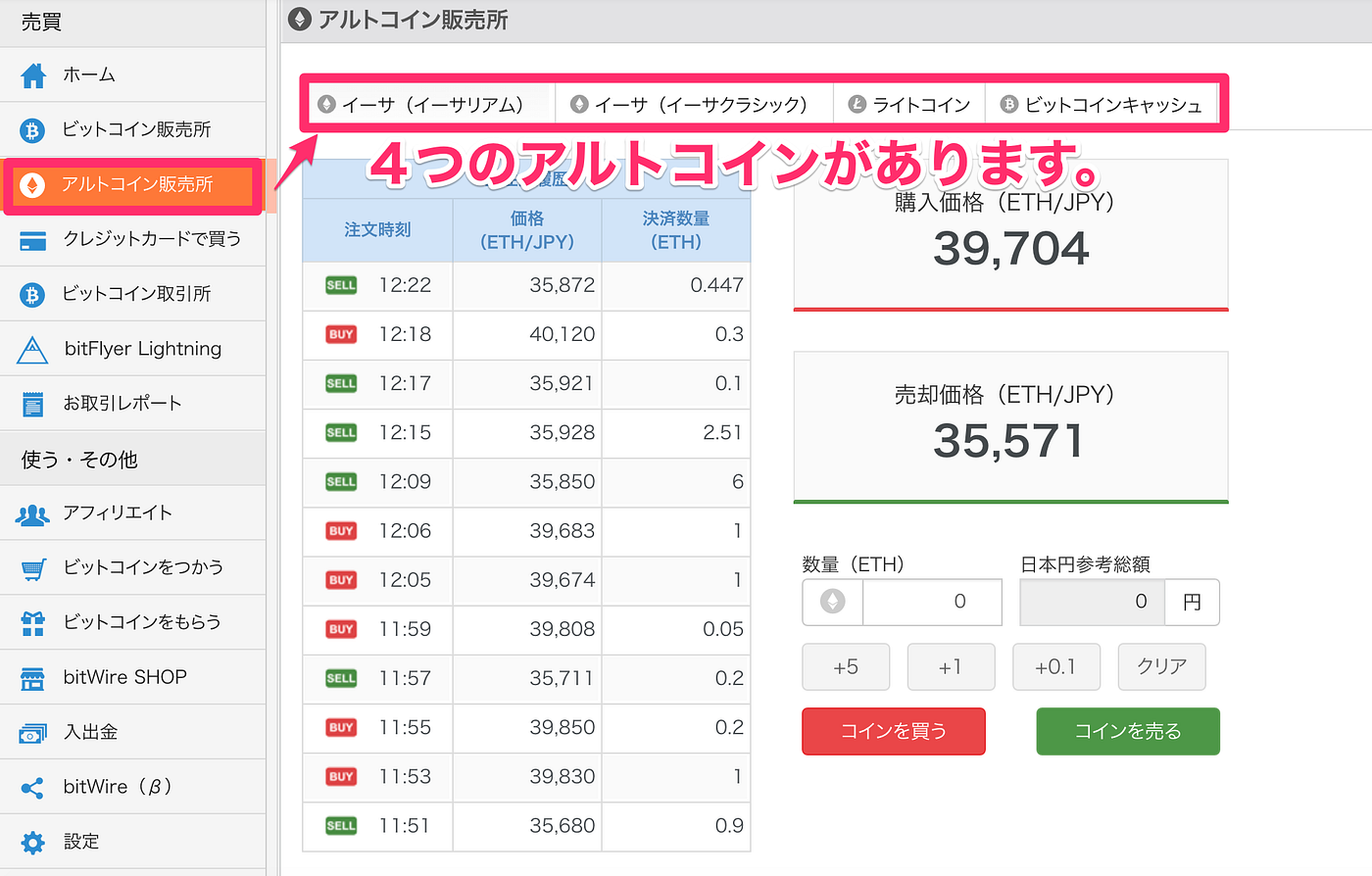The width and height of the screenshot is (1372, 876).
Task: Click the price 40,120 in the table
Action: point(563,334)
